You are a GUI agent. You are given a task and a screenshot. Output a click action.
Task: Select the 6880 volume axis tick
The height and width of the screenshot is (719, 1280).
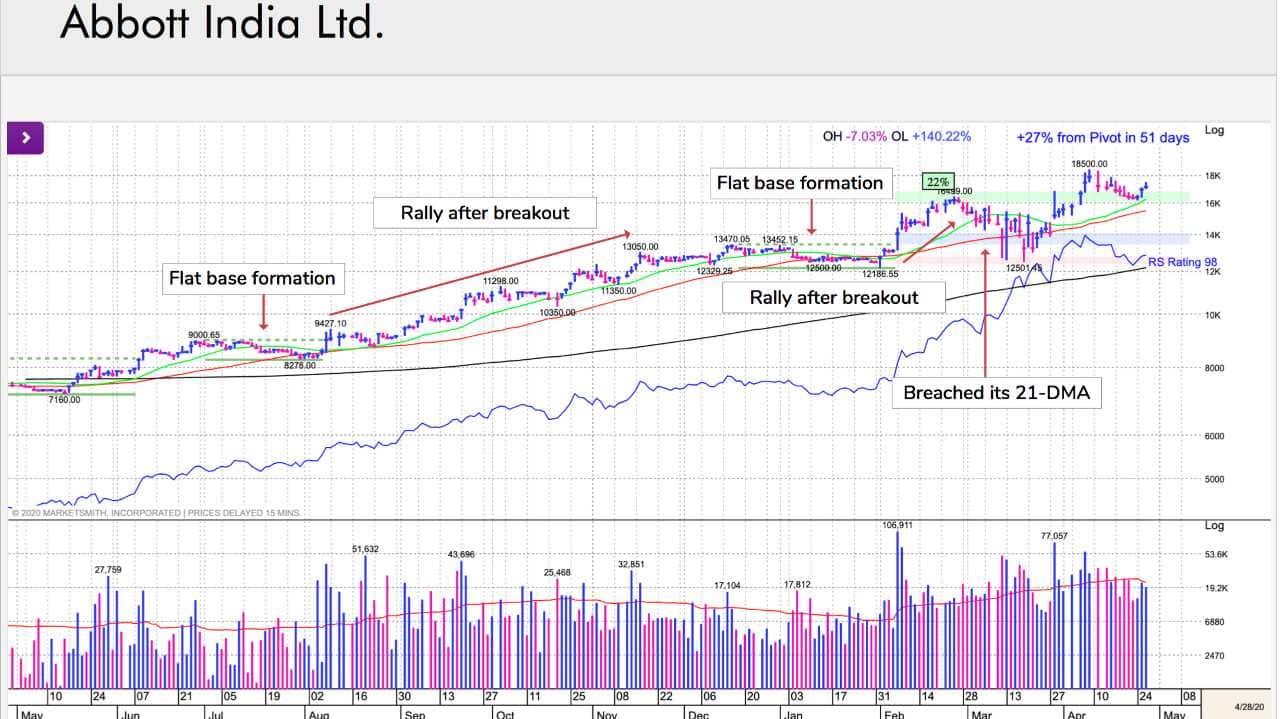point(1215,622)
